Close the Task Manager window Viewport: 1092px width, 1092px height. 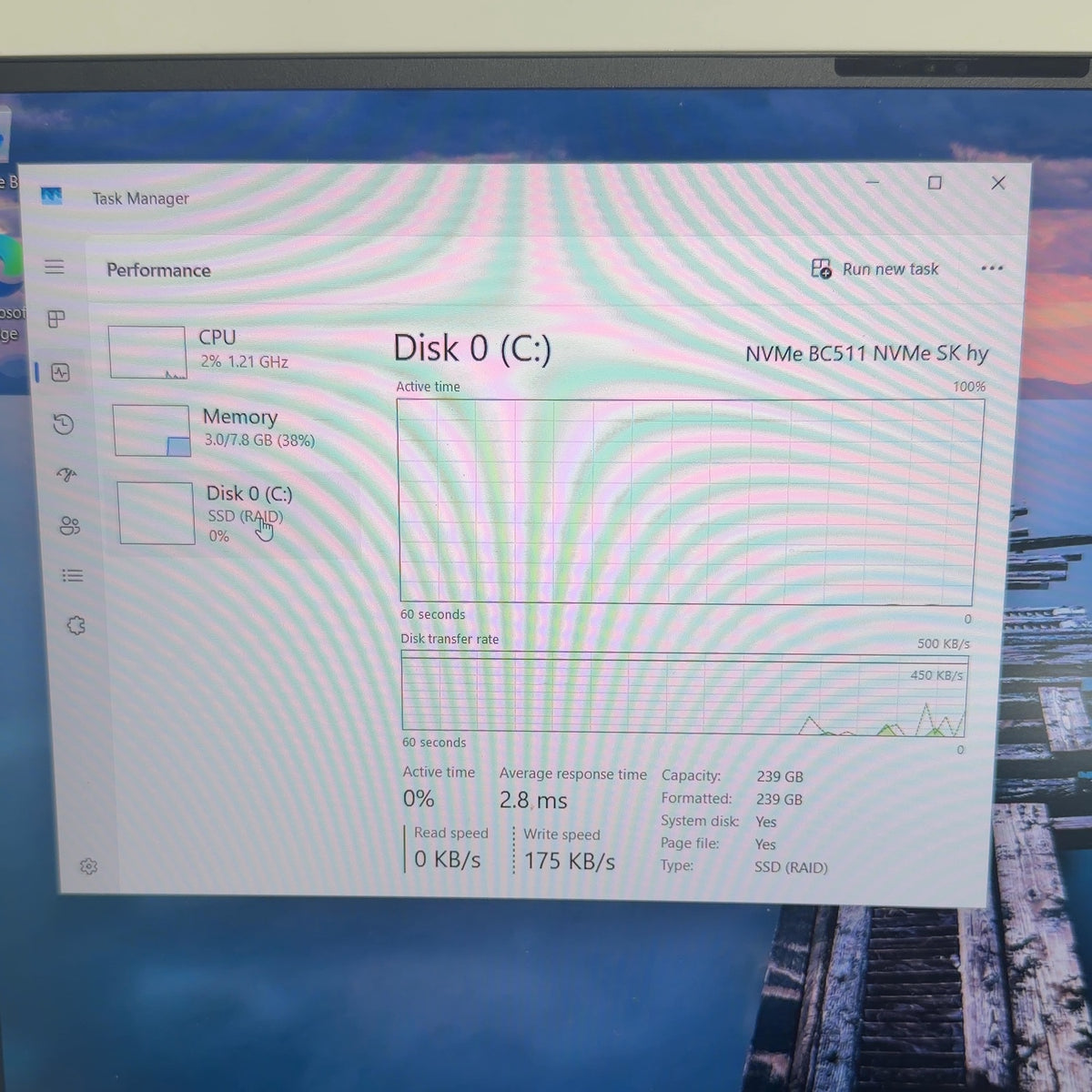[x=998, y=183]
